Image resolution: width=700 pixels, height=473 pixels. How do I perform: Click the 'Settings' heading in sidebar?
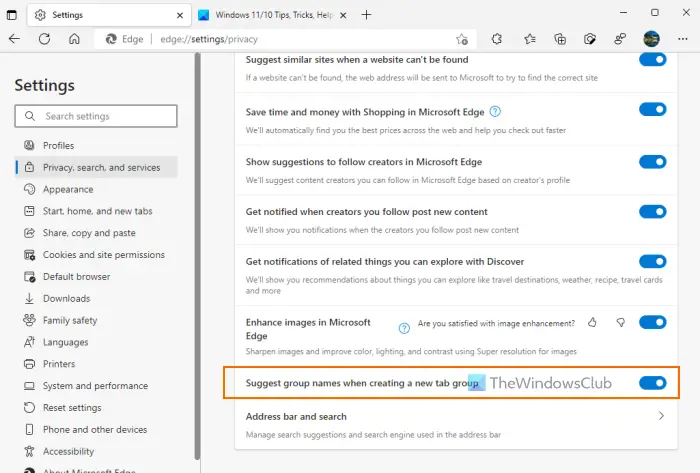click(x=45, y=85)
